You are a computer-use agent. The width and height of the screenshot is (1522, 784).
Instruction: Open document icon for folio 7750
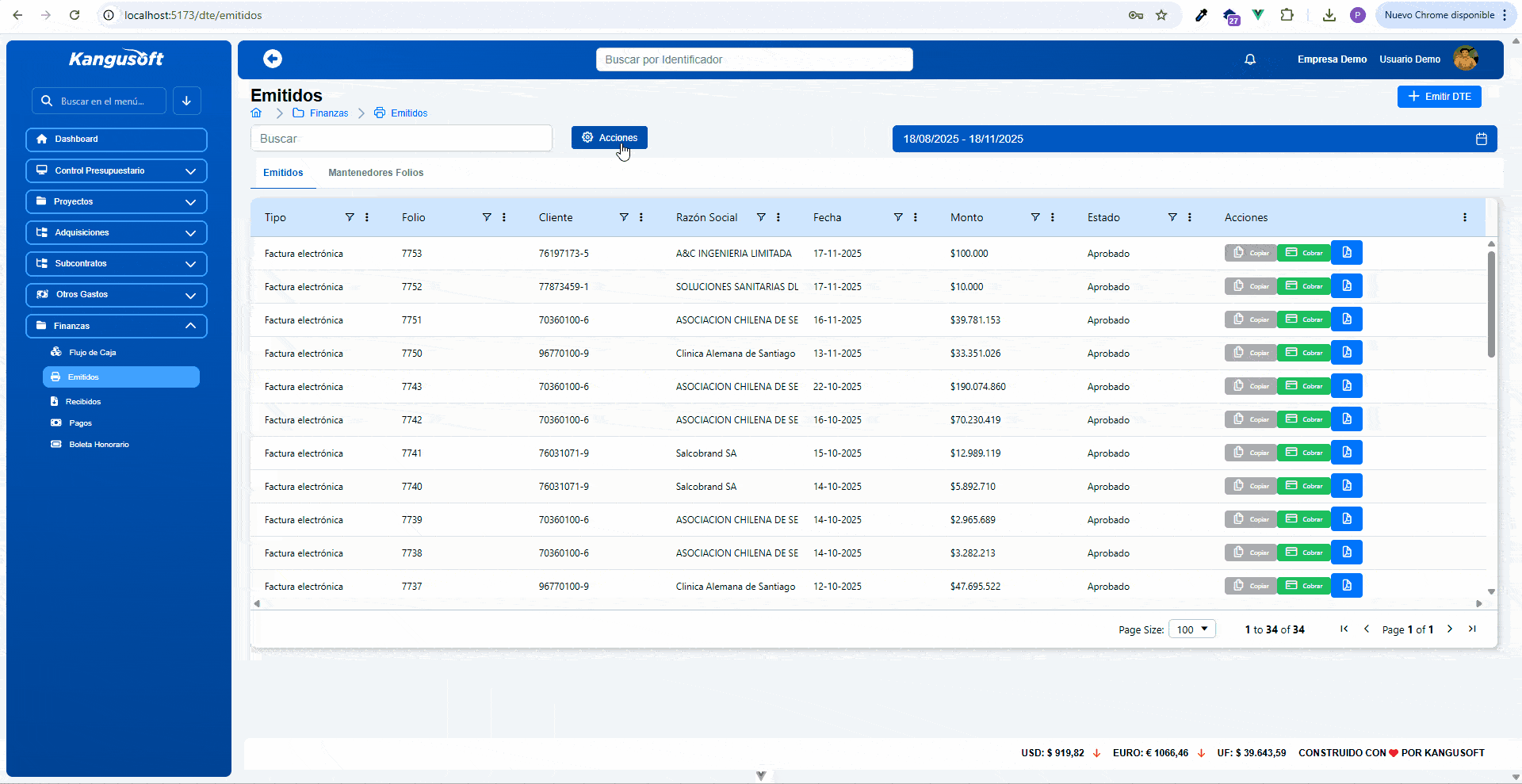[x=1347, y=353]
